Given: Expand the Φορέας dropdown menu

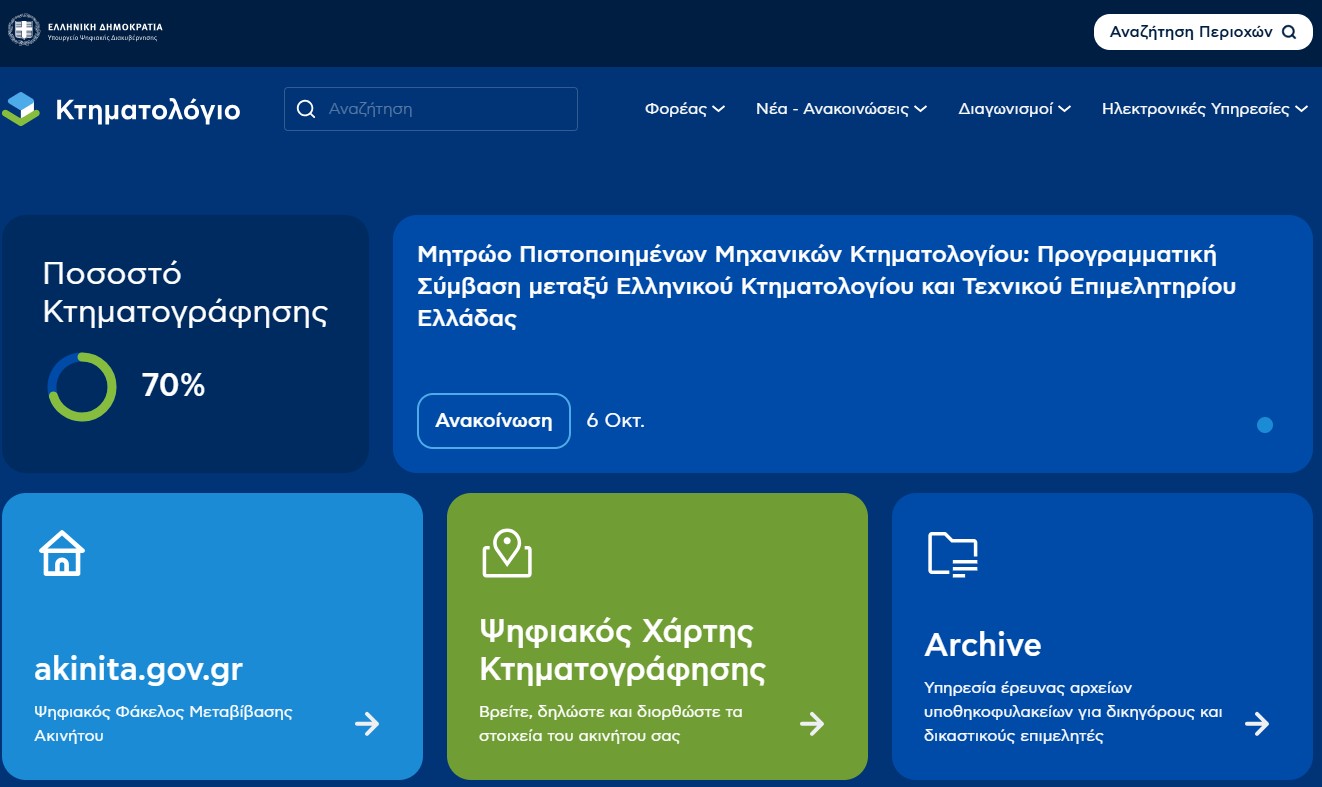Looking at the screenshot, I should (685, 109).
